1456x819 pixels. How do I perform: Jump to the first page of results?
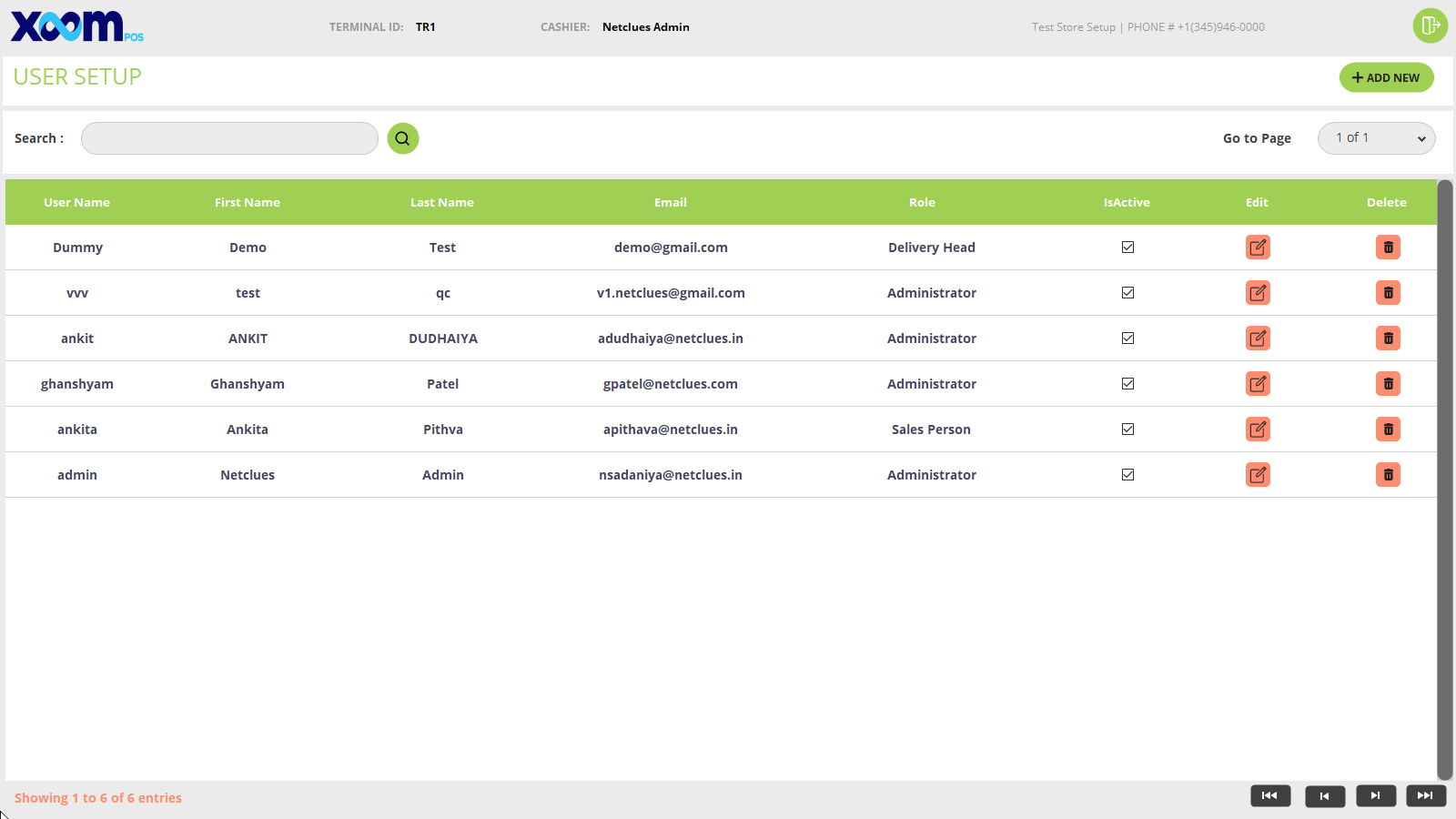[x=1270, y=796]
